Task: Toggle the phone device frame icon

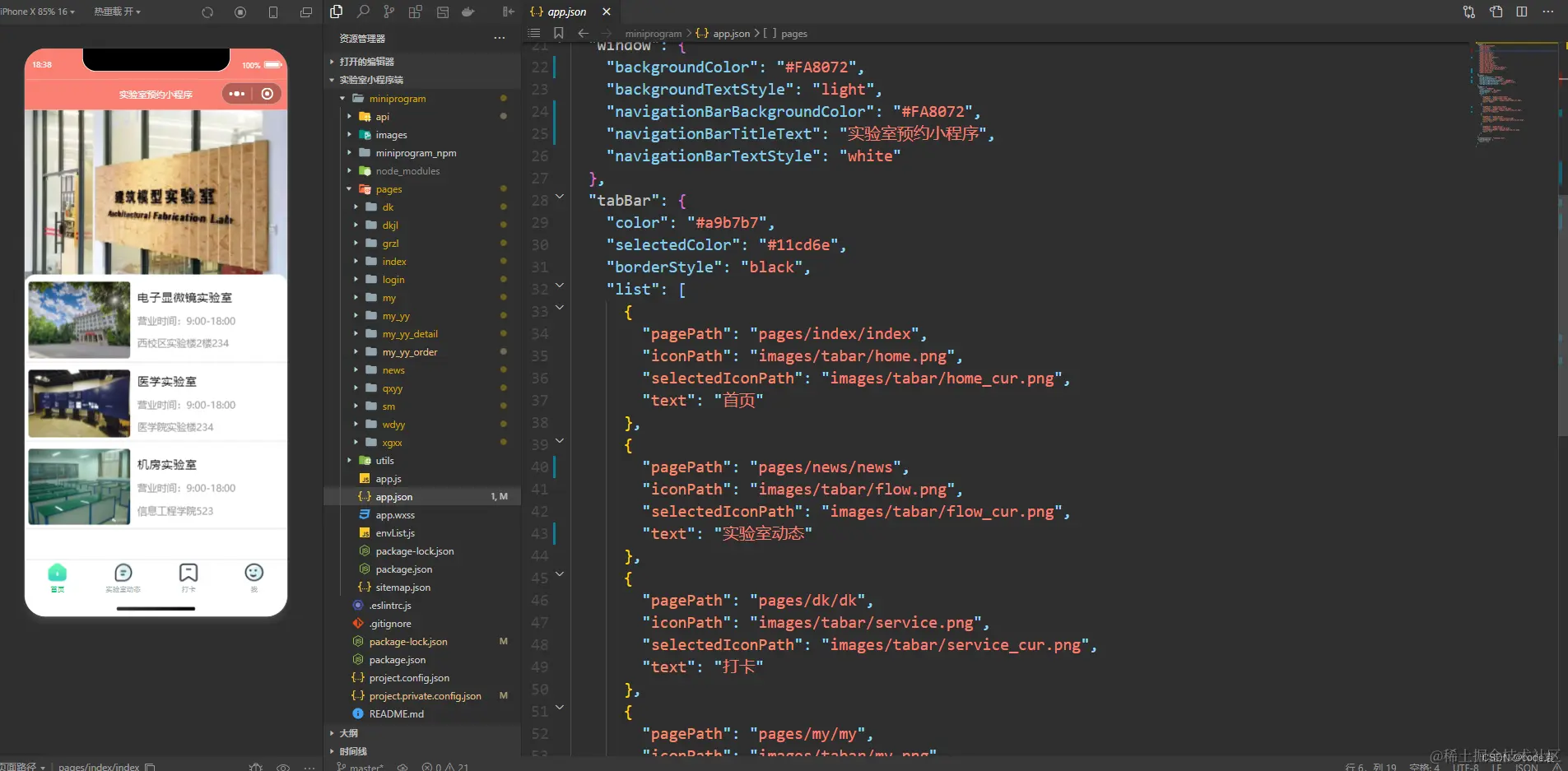Action: click(x=273, y=12)
